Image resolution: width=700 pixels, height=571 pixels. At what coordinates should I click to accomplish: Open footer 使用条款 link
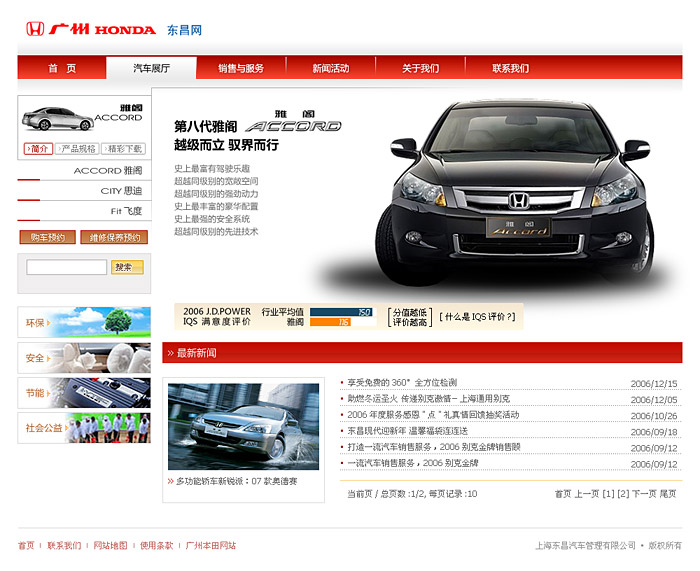[x=156, y=546]
